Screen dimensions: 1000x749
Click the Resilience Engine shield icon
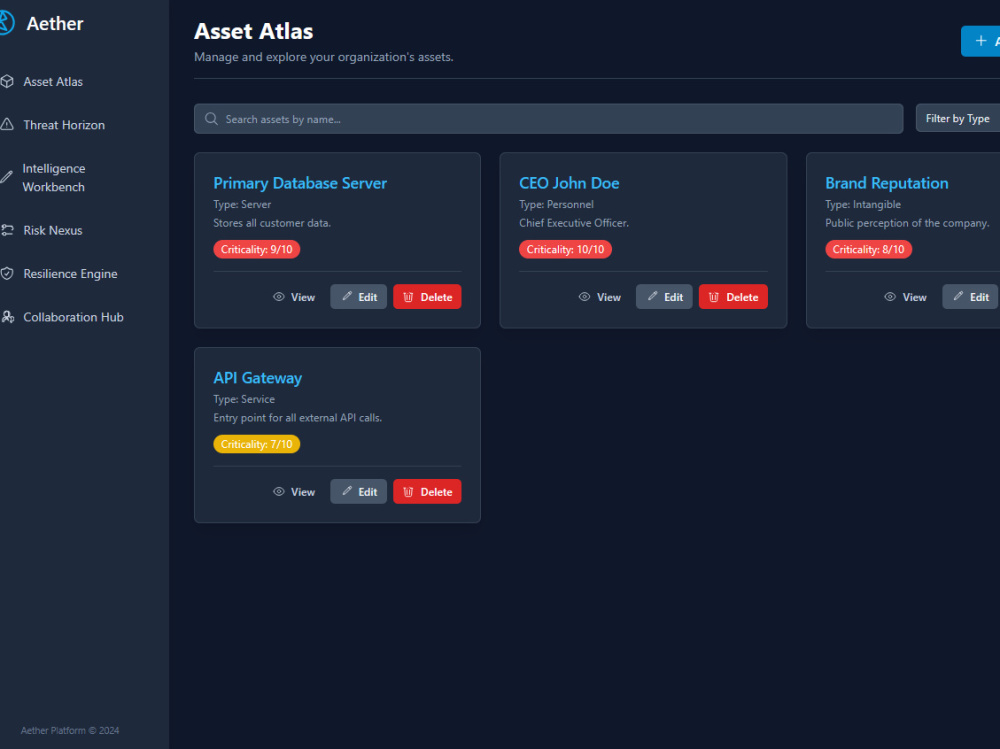pos(7,274)
